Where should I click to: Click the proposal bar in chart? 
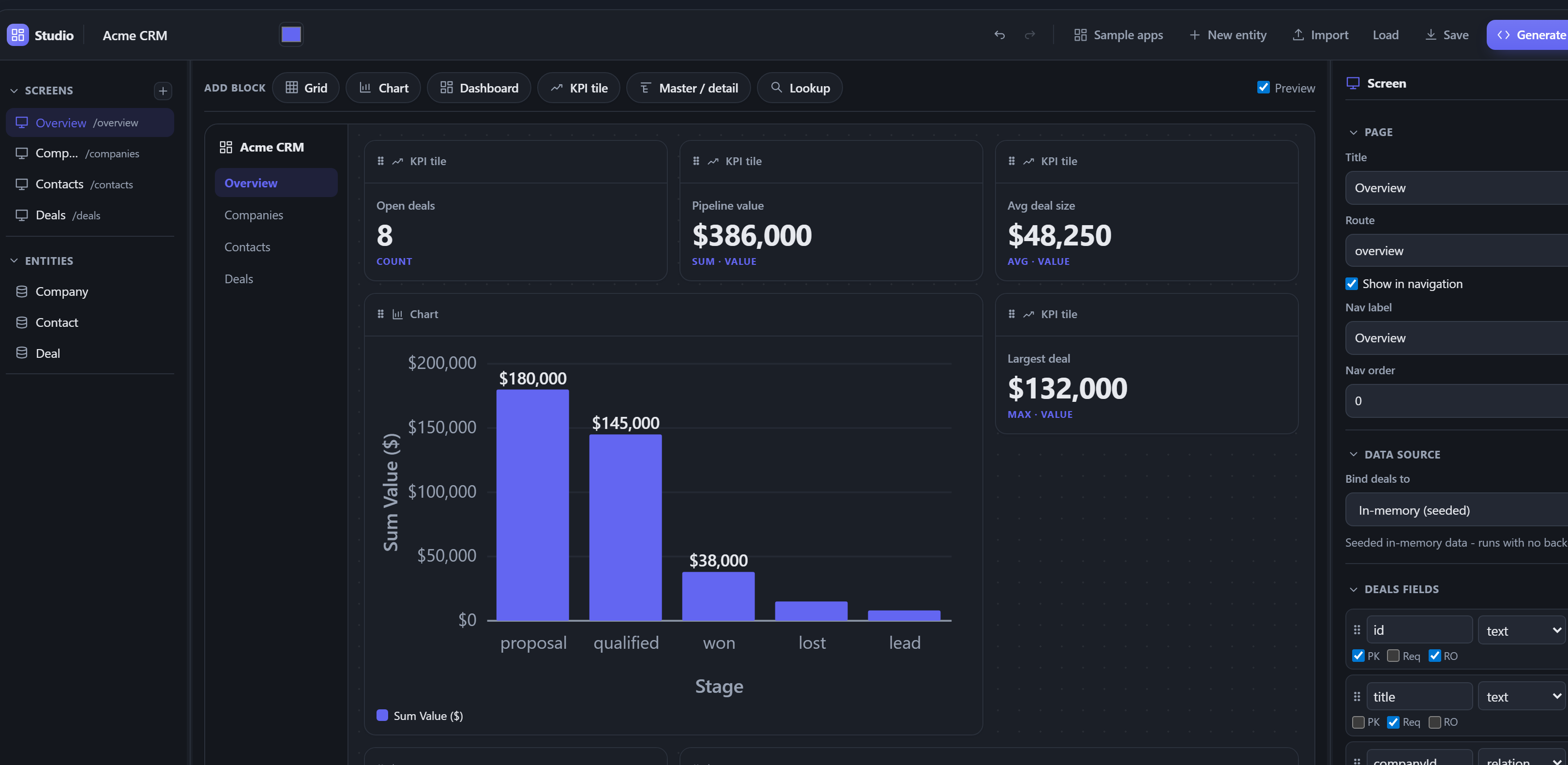point(533,505)
